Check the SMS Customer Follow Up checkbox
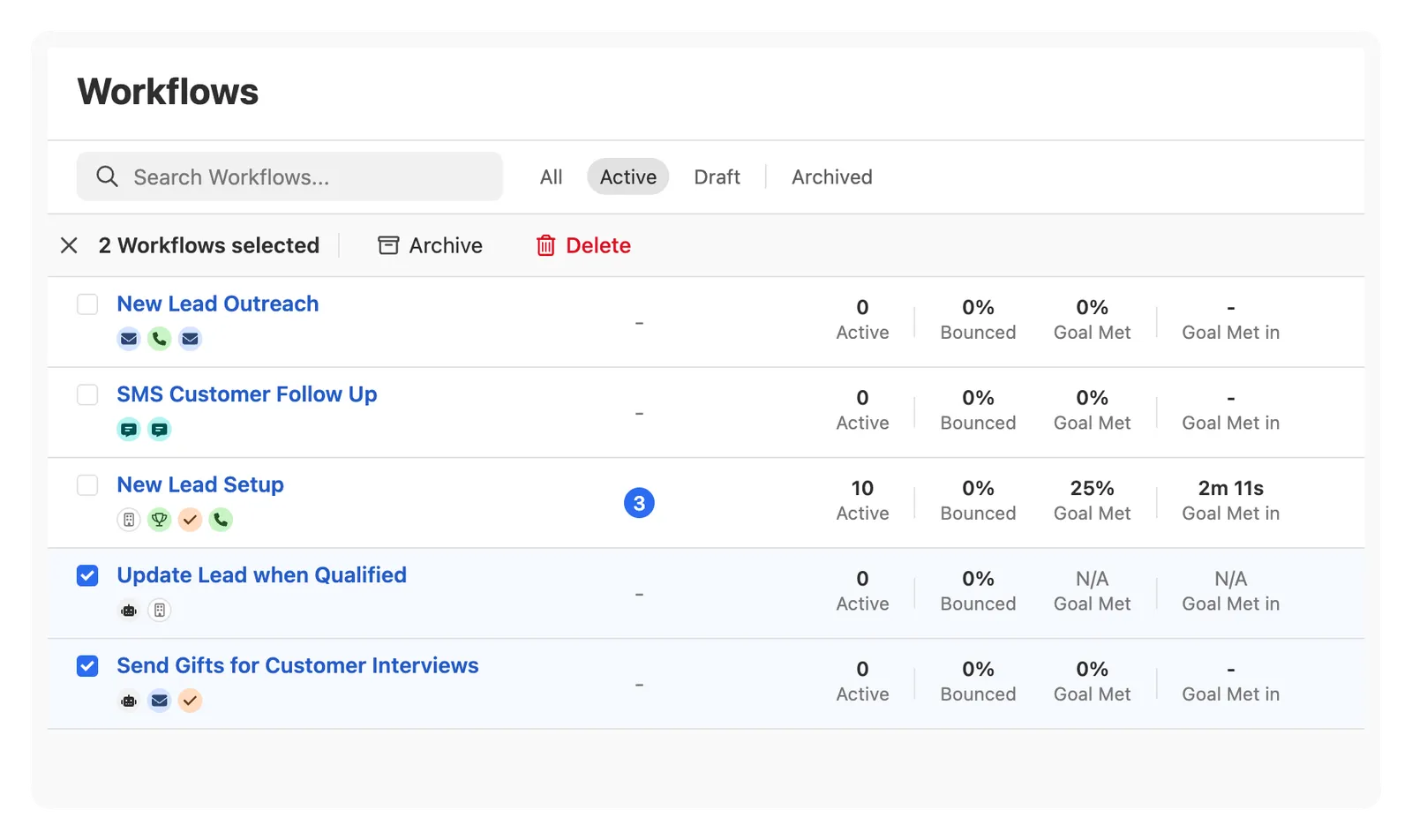This screenshot has width=1412, height=840. point(87,394)
